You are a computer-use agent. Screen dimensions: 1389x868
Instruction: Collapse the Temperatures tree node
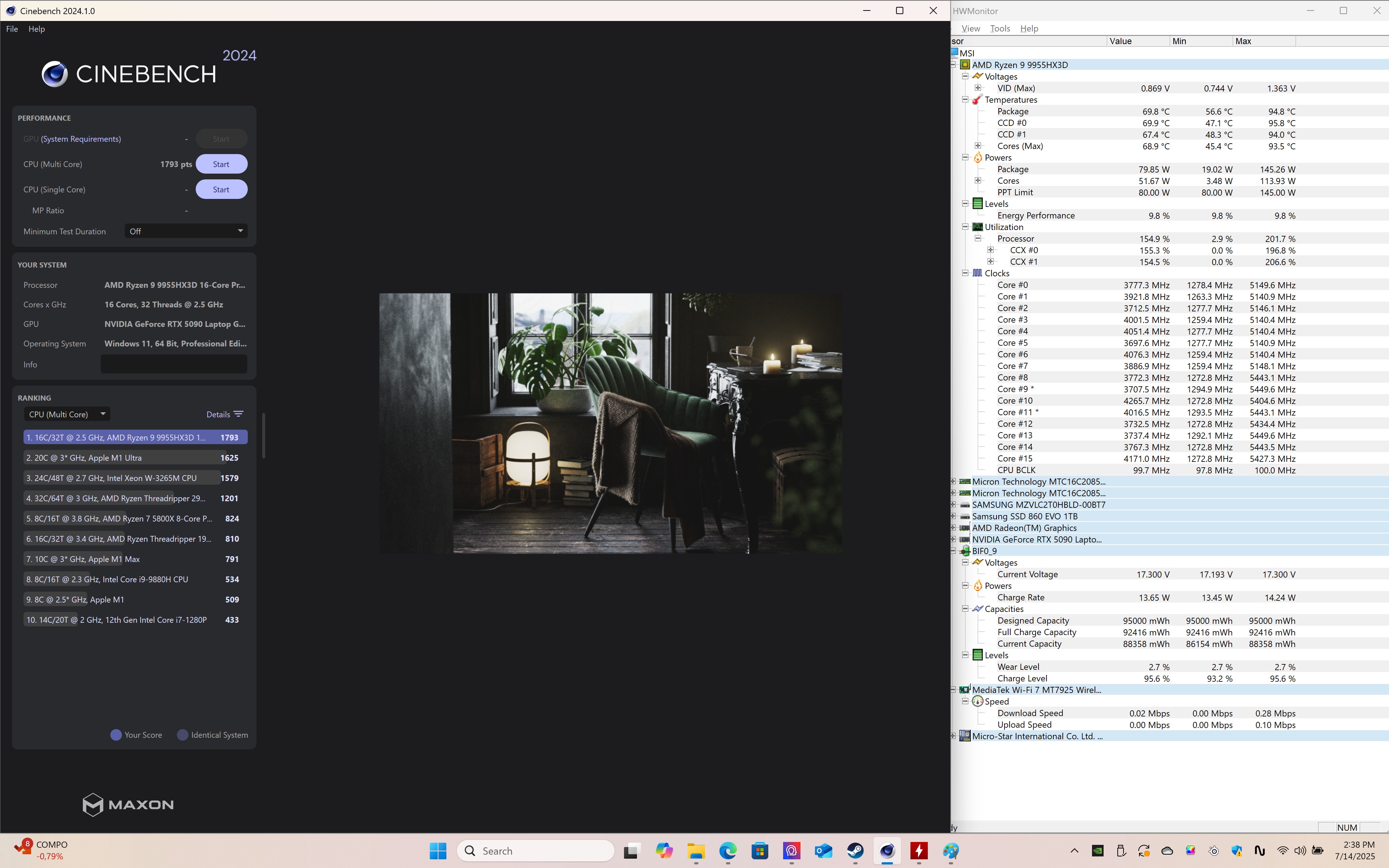(965, 100)
